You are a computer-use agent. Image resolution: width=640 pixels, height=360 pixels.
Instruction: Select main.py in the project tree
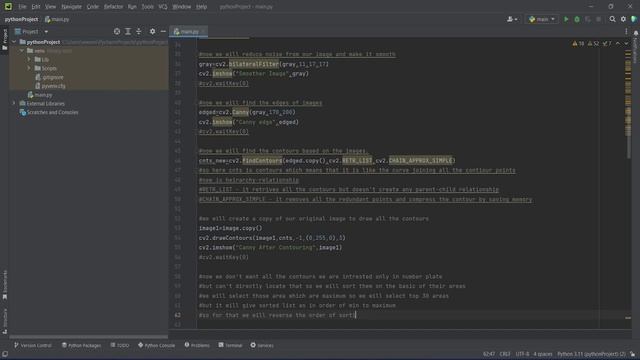click(40, 95)
